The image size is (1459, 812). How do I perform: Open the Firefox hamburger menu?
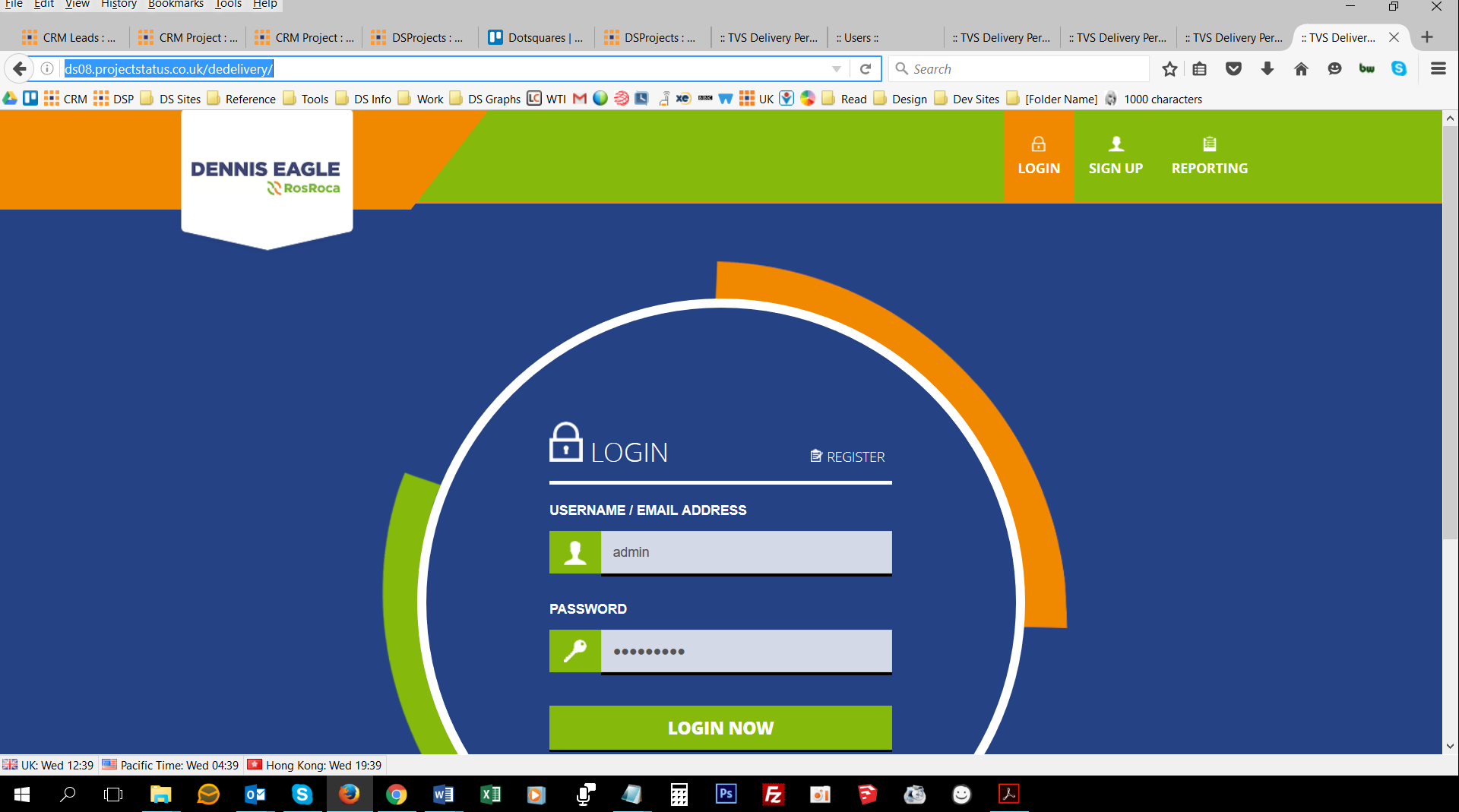1438,69
